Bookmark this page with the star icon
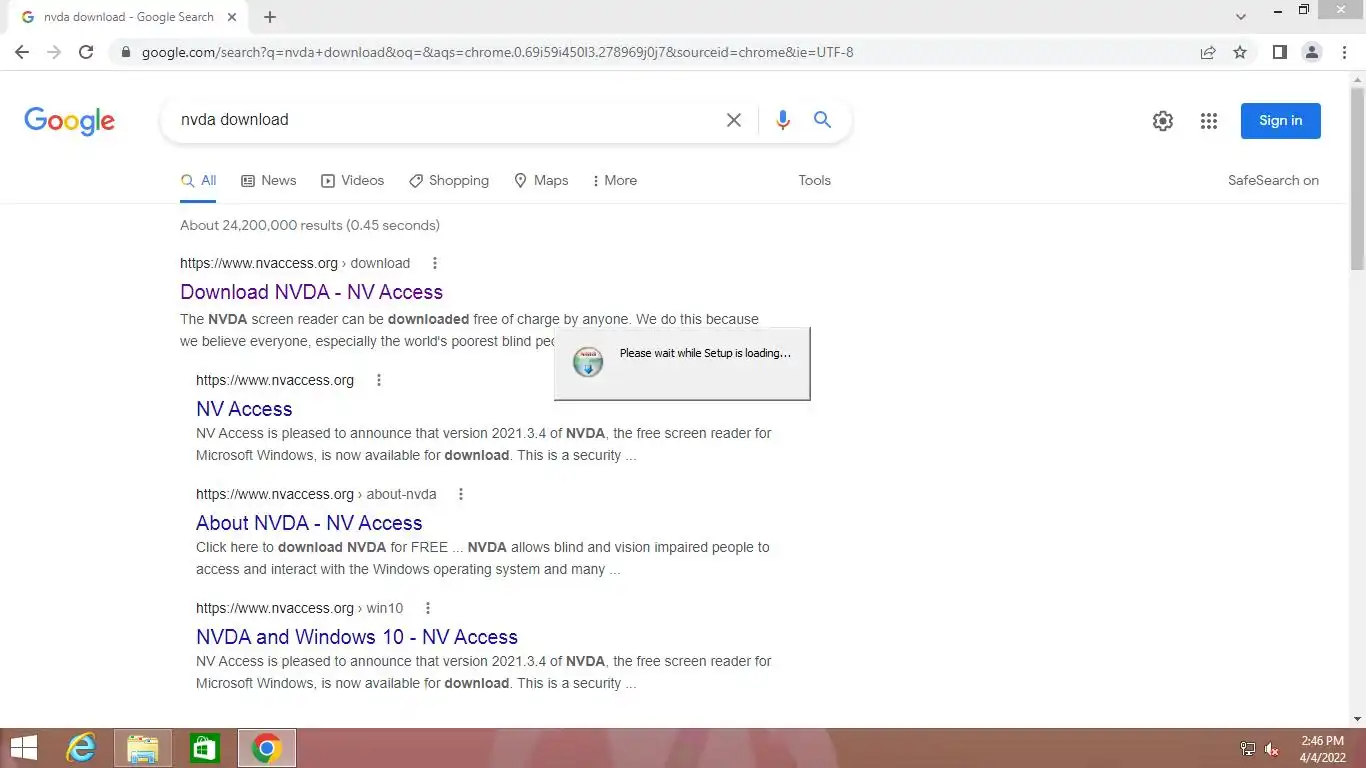This screenshot has height=768, width=1366. point(1240,52)
